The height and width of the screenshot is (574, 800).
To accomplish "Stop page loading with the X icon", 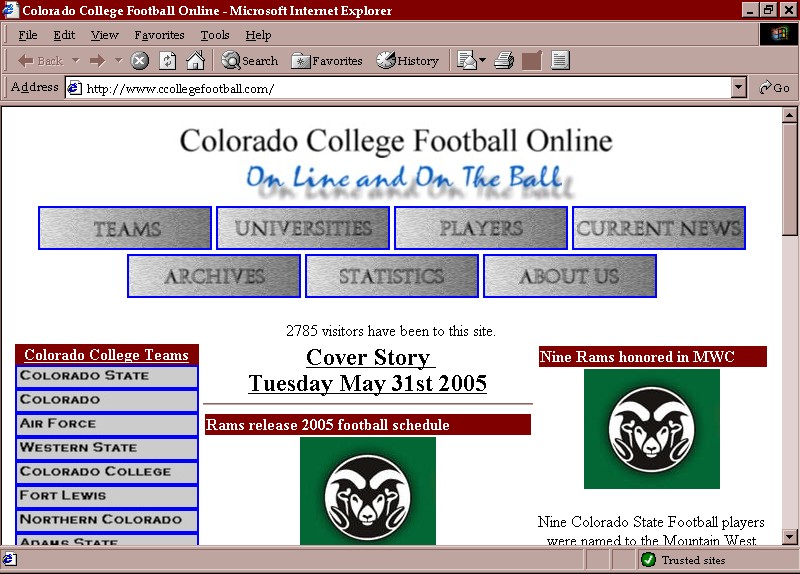I will click(x=139, y=61).
